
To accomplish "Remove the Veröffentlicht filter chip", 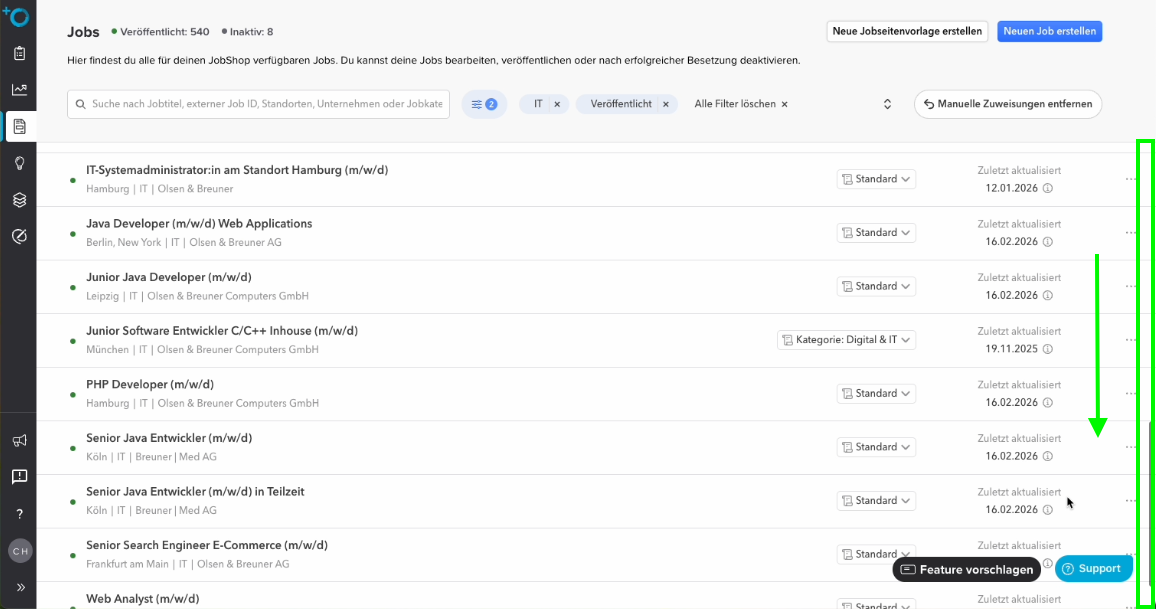I will click(666, 104).
